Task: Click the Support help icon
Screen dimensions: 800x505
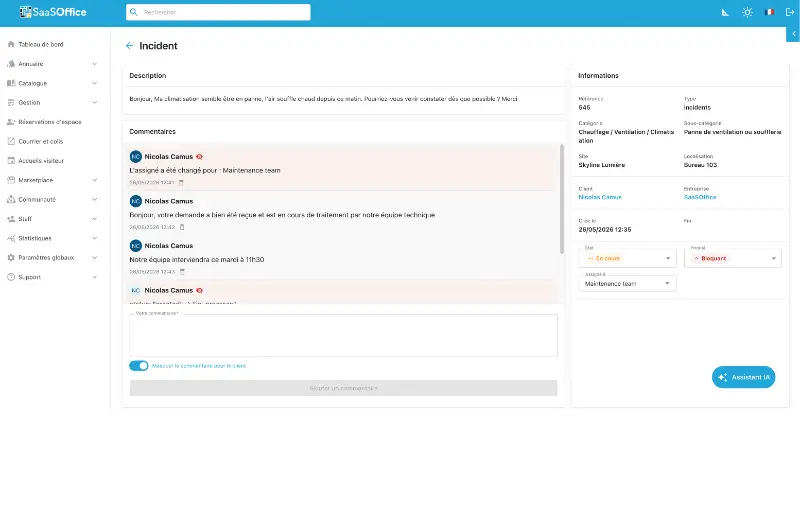Action: click(x=11, y=277)
